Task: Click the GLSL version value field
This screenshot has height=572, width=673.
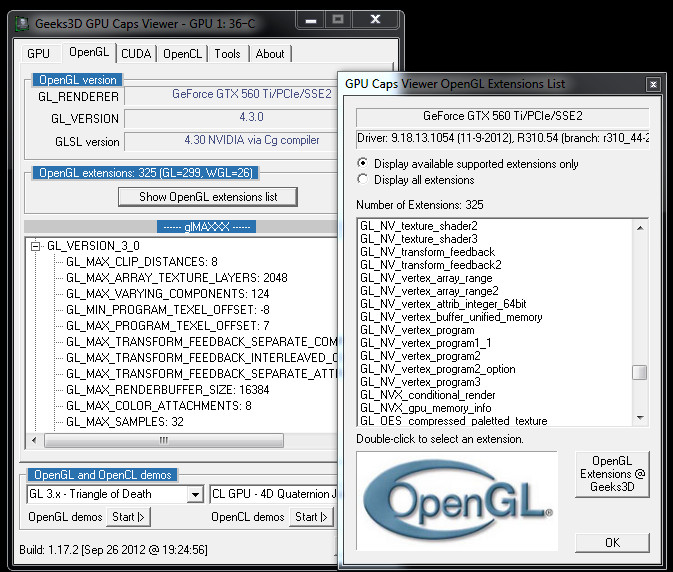Action: coord(231,140)
